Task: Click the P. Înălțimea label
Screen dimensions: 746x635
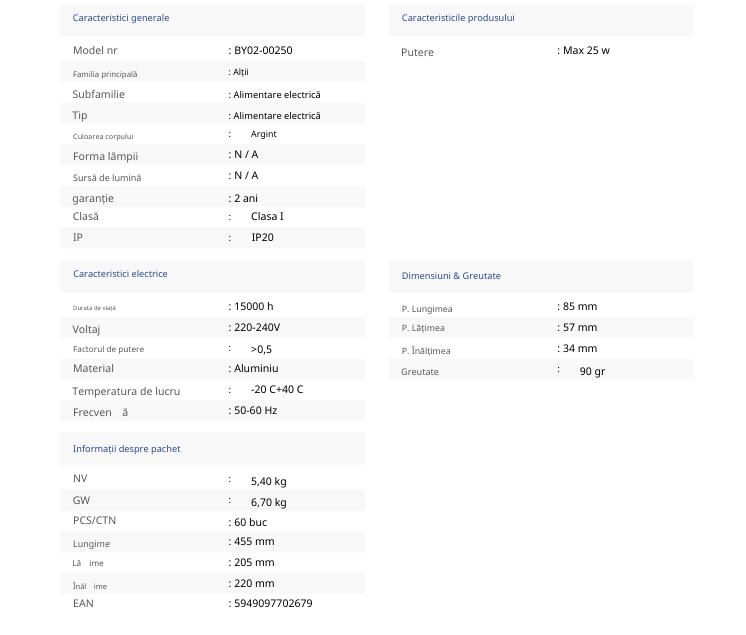Action: 426,351
